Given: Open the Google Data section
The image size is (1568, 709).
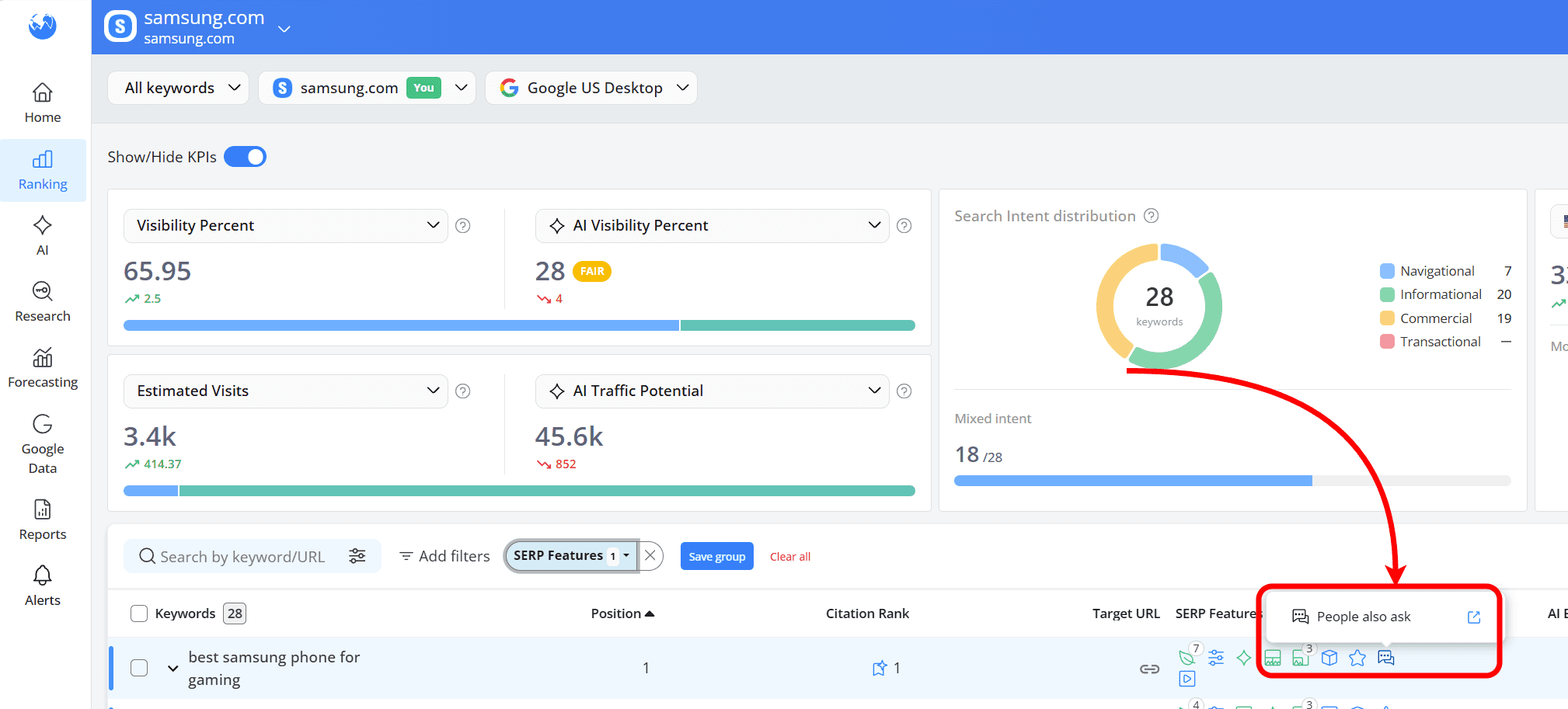Looking at the screenshot, I should point(43,445).
